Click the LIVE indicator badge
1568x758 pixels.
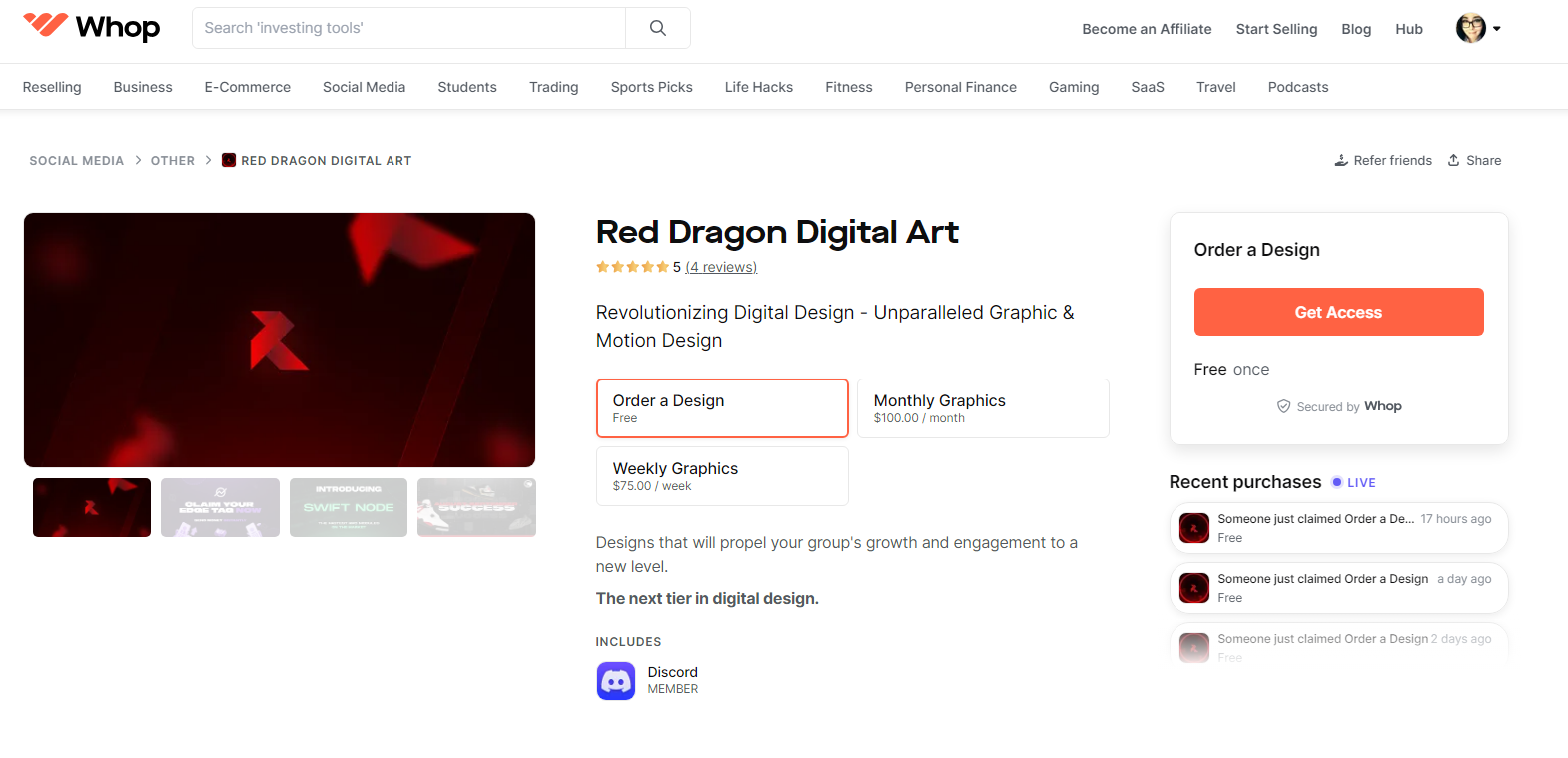coord(1353,482)
